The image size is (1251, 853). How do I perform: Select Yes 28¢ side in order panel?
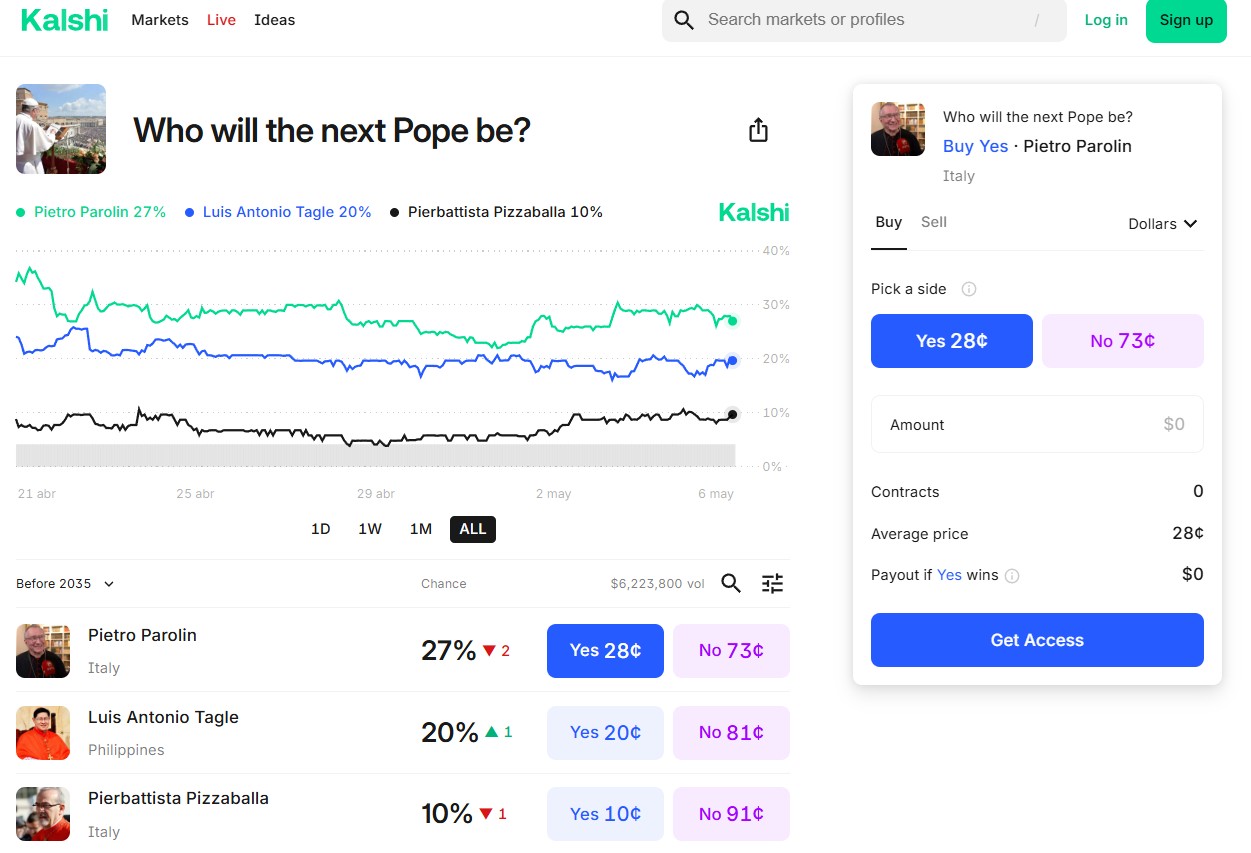pos(952,341)
